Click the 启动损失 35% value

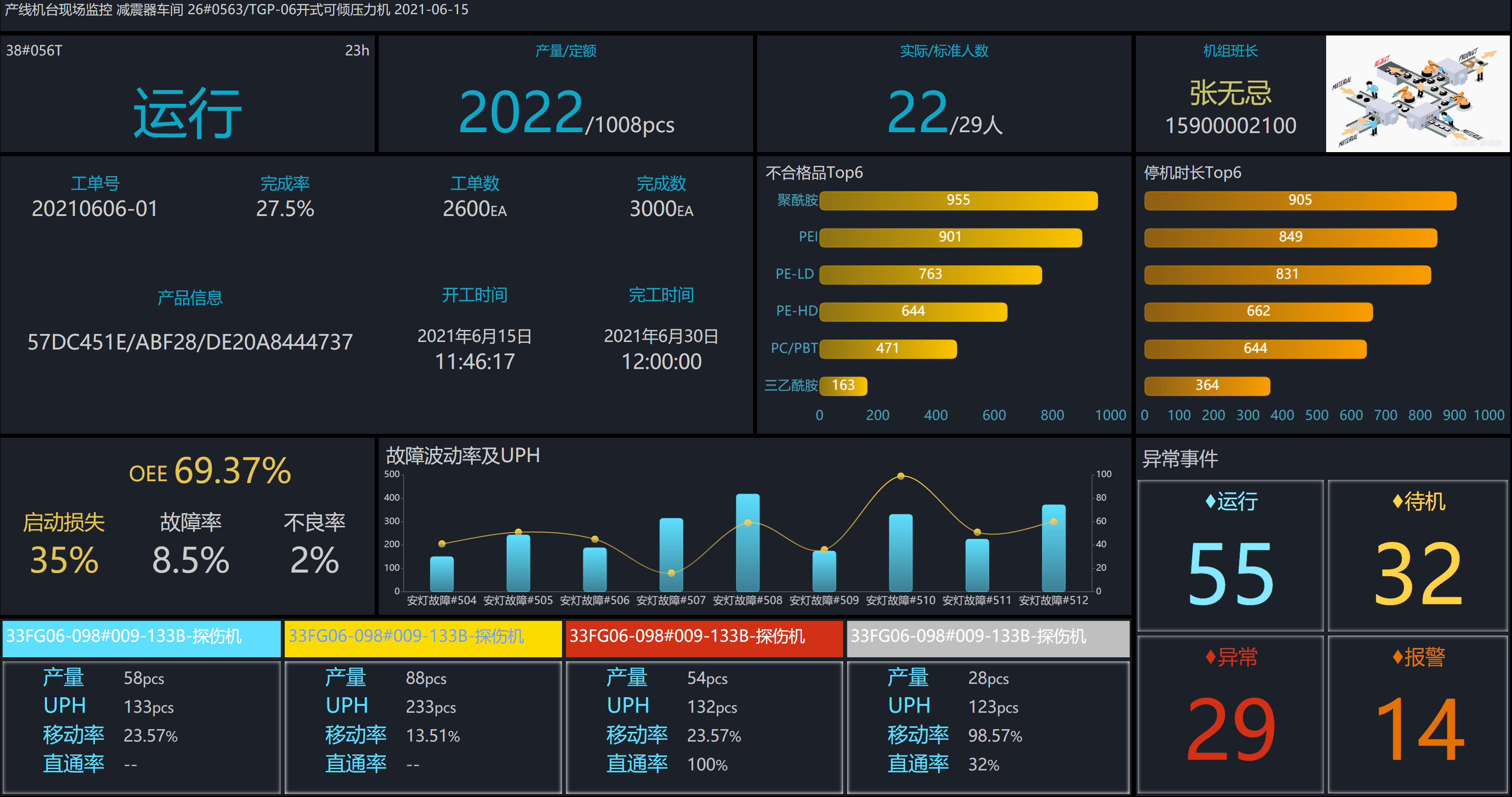pos(64,560)
